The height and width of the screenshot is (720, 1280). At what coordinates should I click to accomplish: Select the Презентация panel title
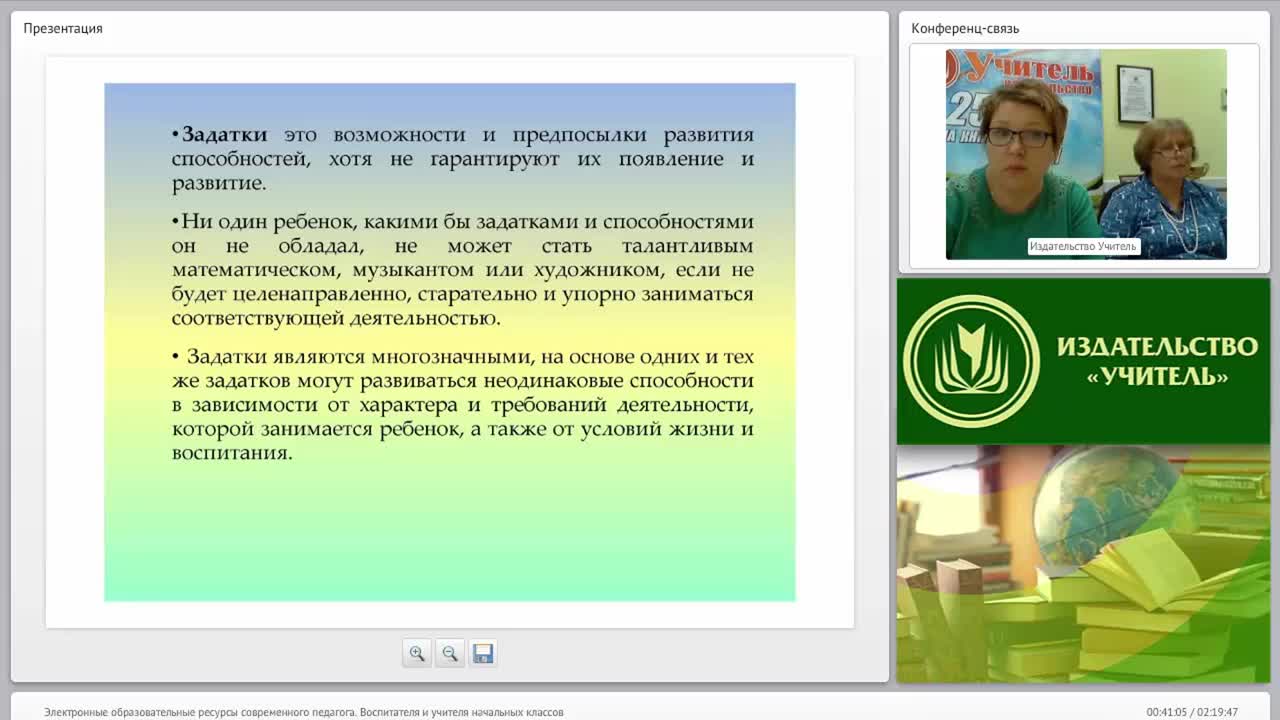pos(63,28)
